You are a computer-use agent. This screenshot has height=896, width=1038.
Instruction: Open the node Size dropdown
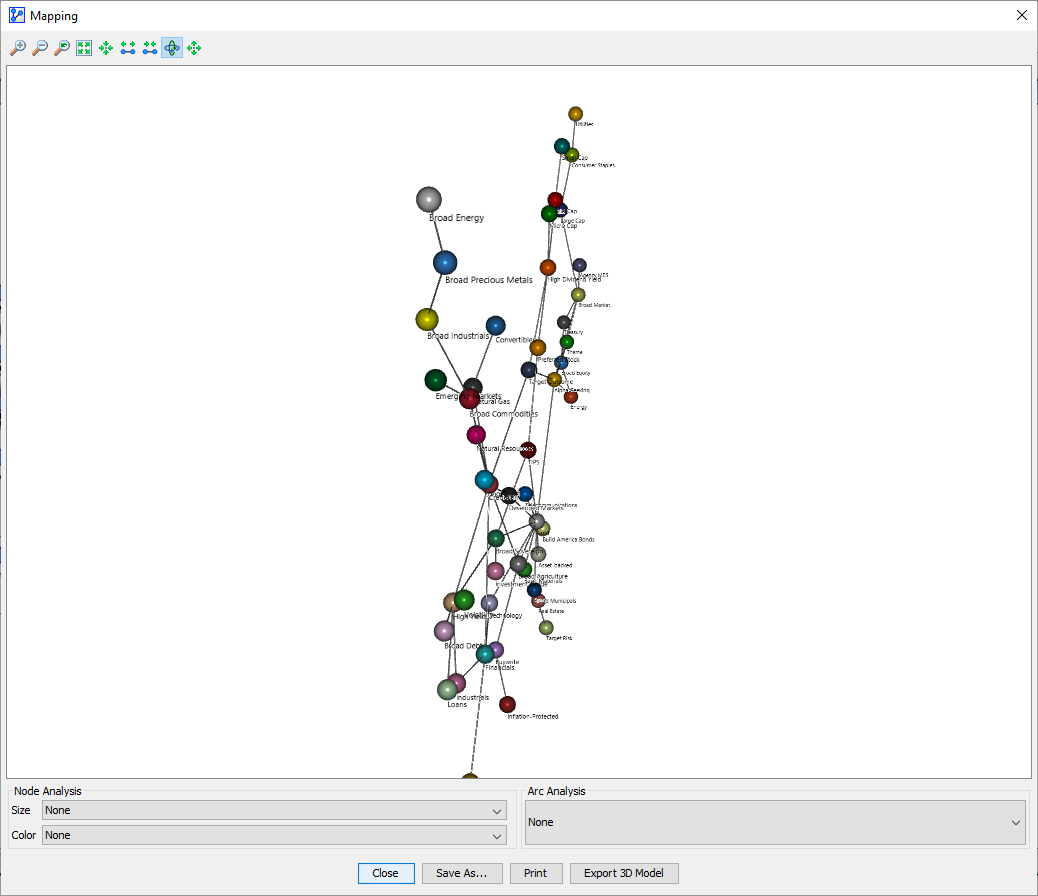pos(274,811)
